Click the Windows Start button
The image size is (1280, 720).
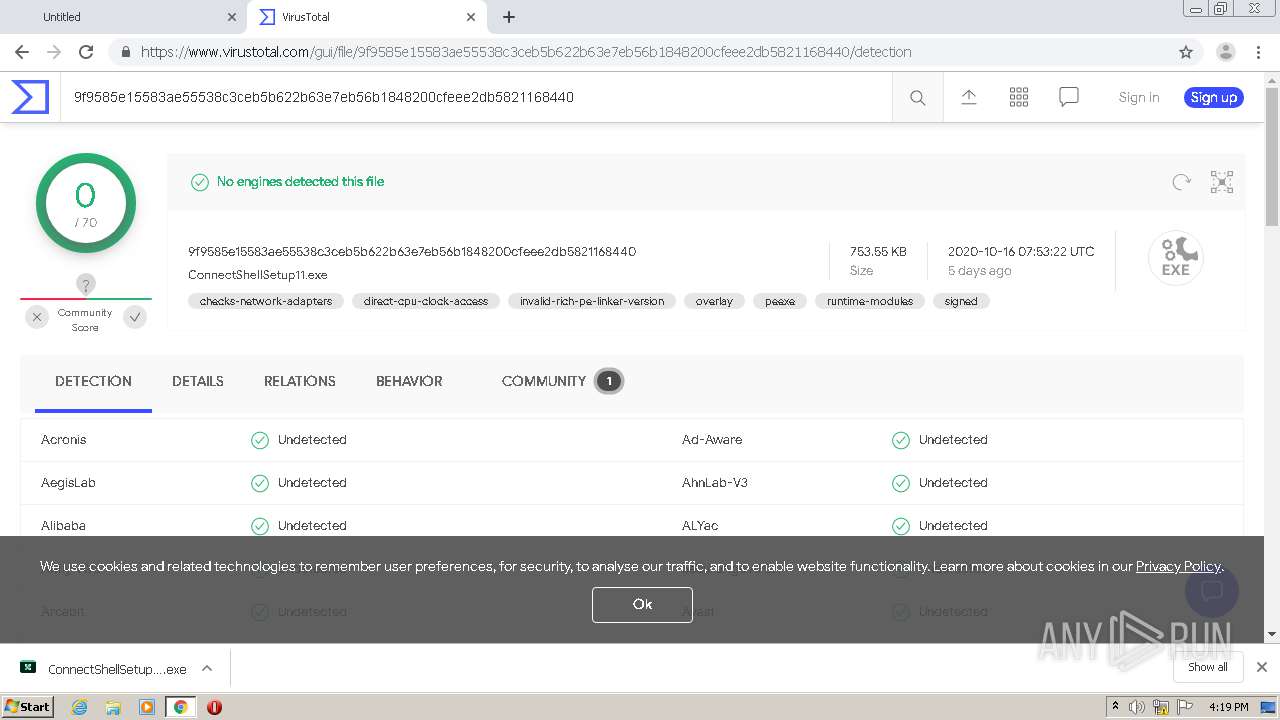(27, 707)
